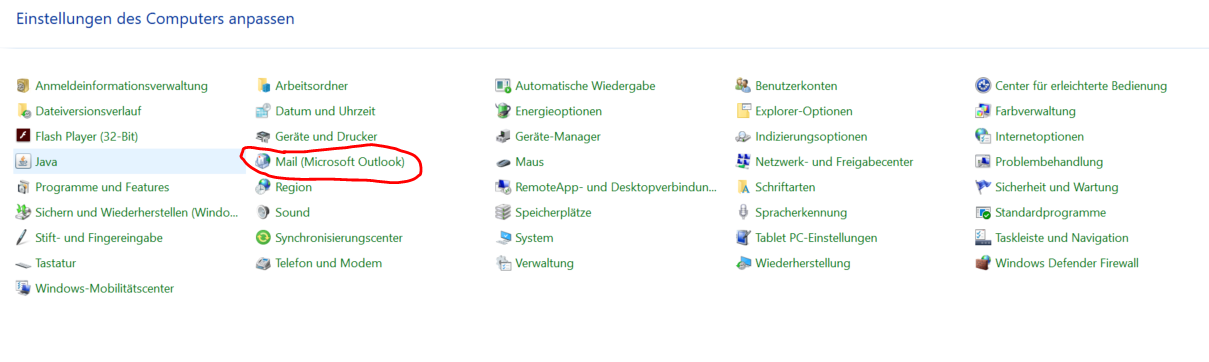Screen dimensions: 1209x362
Task: Click the Windows-Mobilitätscenter icon
Action: click(x=24, y=288)
